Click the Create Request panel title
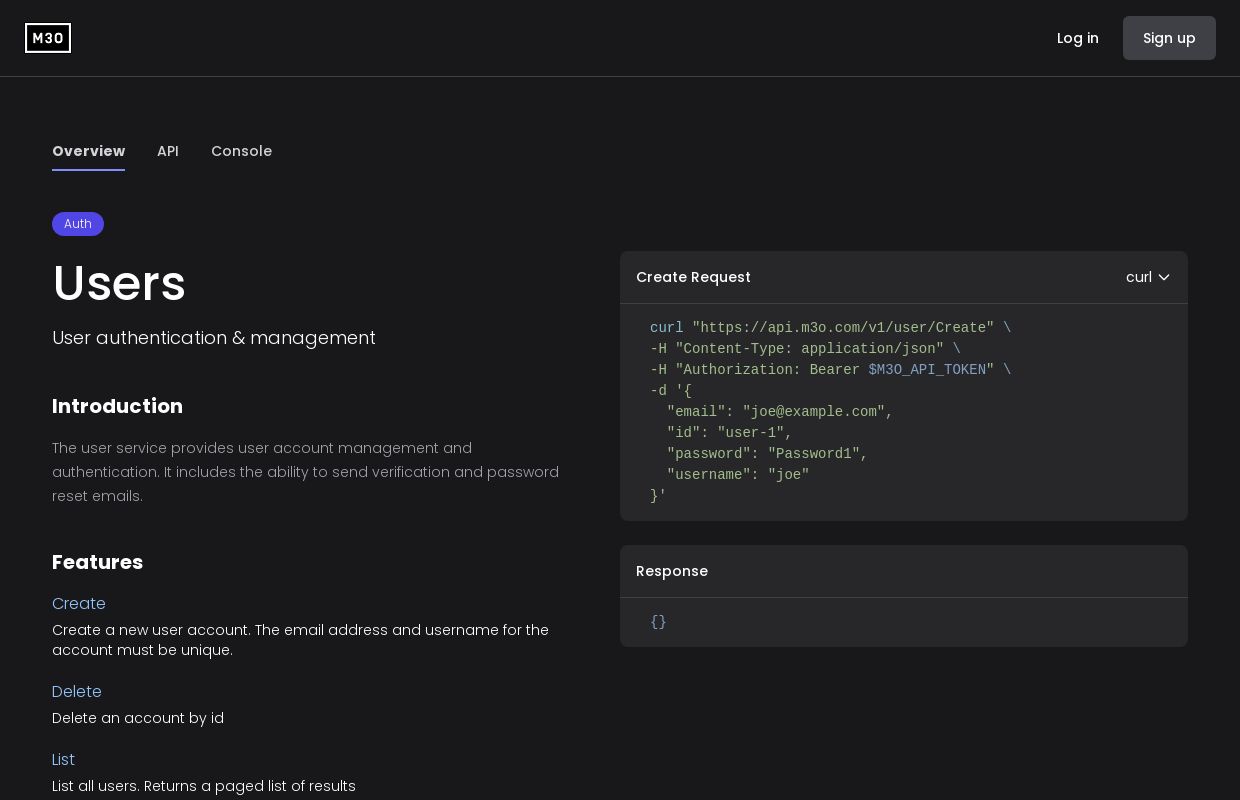The height and width of the screenshot is (800, 1240). pyautogui.click(x=693, y=277)
